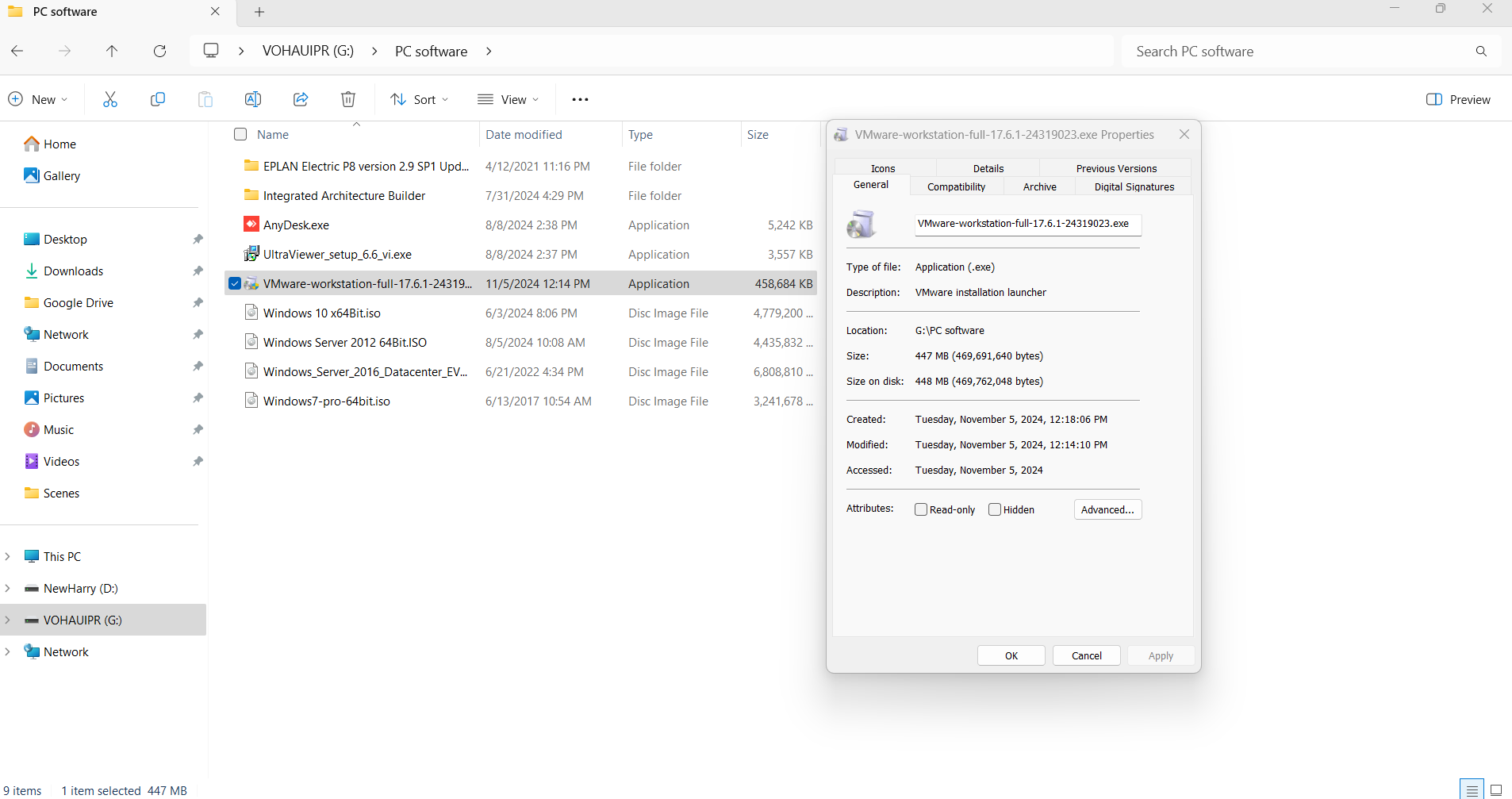Click the Search PC software field
The height and width of the screenshot is (799, 1512).
tap(1298, 51)
